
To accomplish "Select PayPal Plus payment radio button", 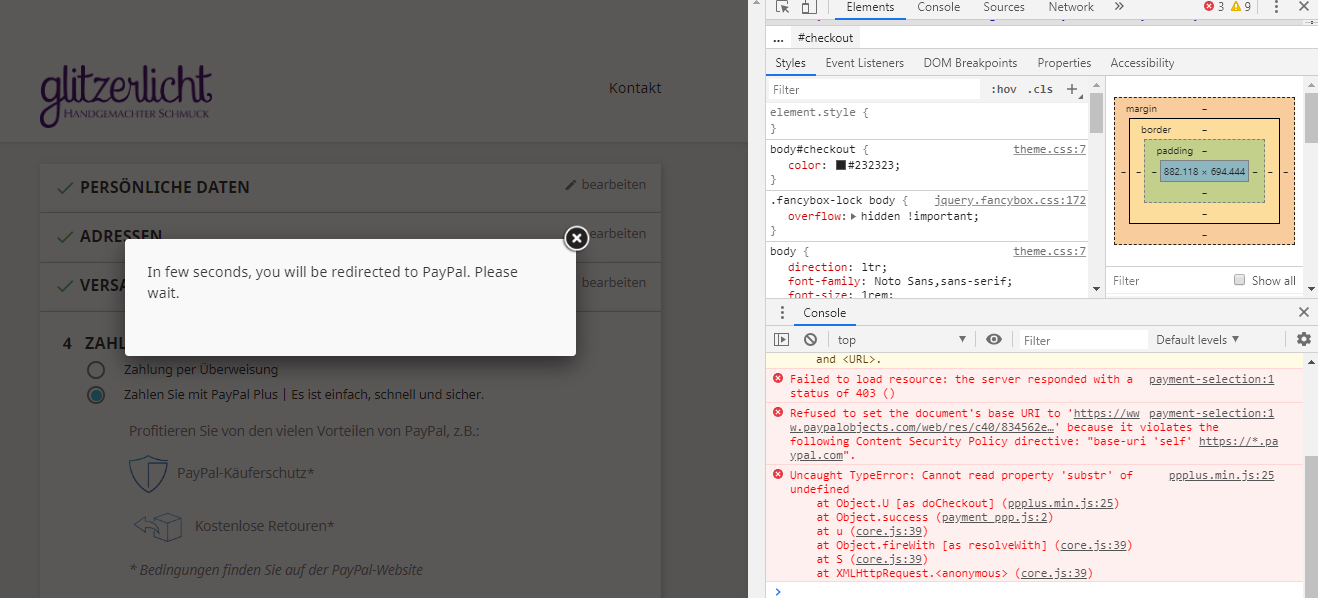I will 96,395.
